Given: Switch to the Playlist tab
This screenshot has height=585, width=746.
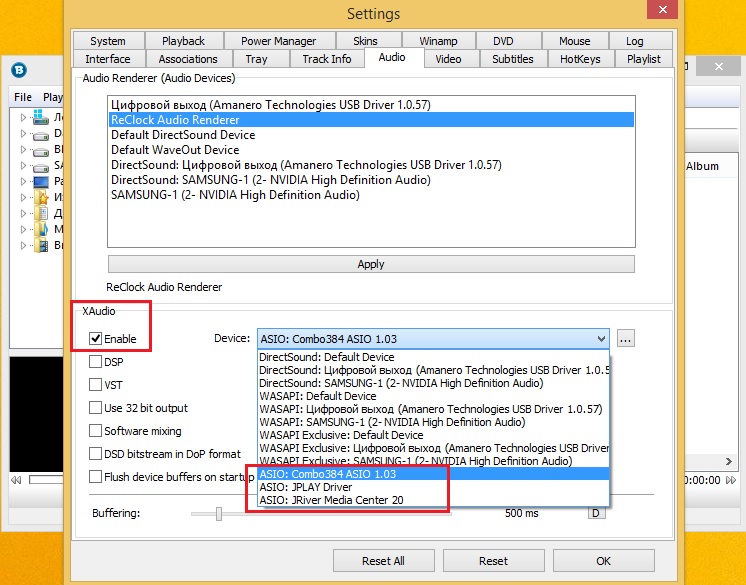Looking at the screenshot, I should (x=644, y=59).
